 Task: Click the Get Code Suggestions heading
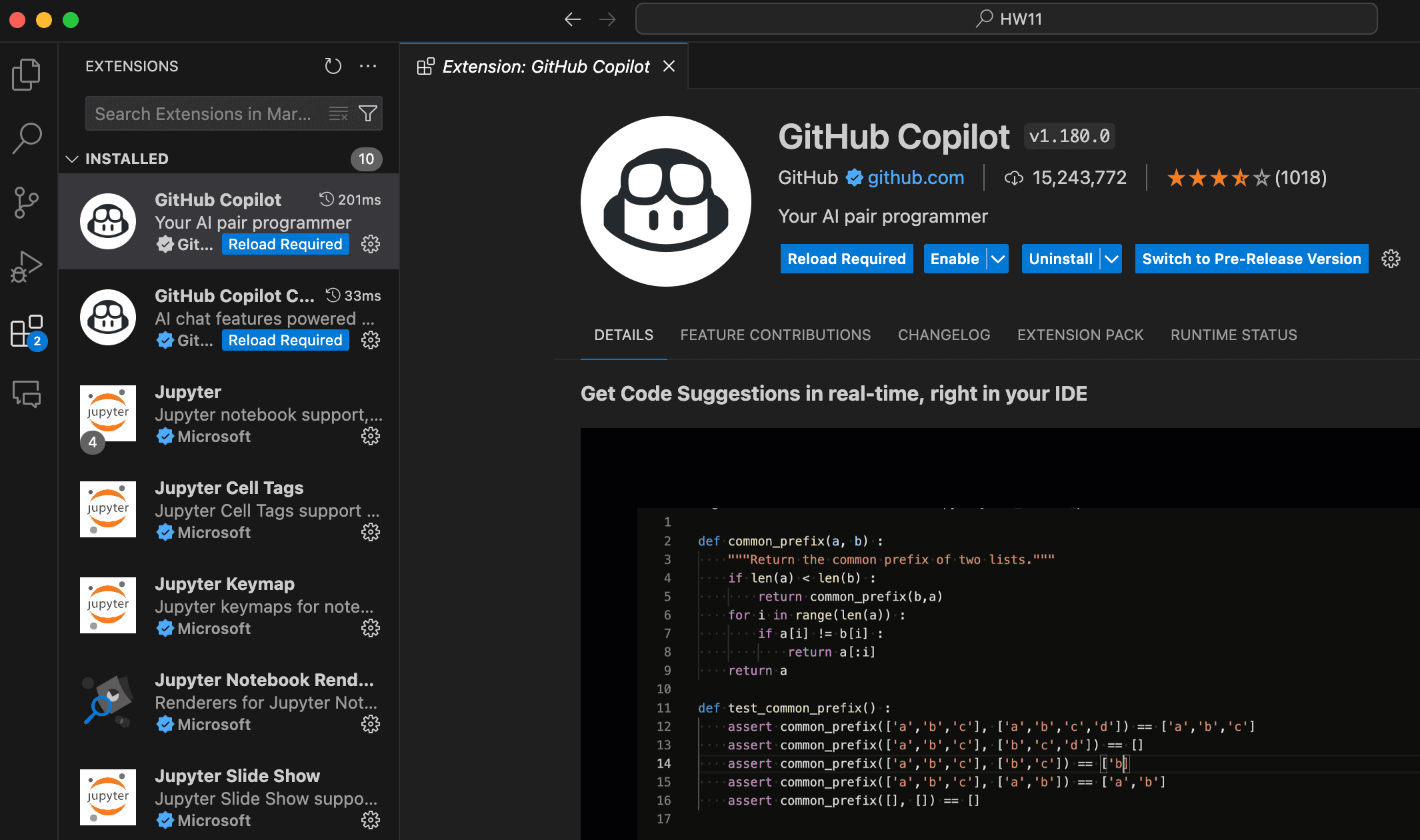[x=833, y=393]
